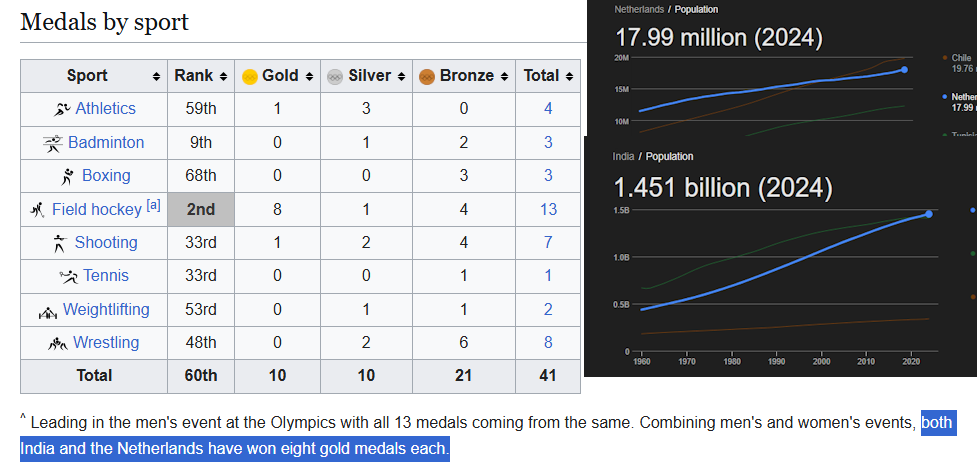Click Netherlands population chart endpoint marker
This screenshot has width=977, height=476.
[x=904, y=70]
